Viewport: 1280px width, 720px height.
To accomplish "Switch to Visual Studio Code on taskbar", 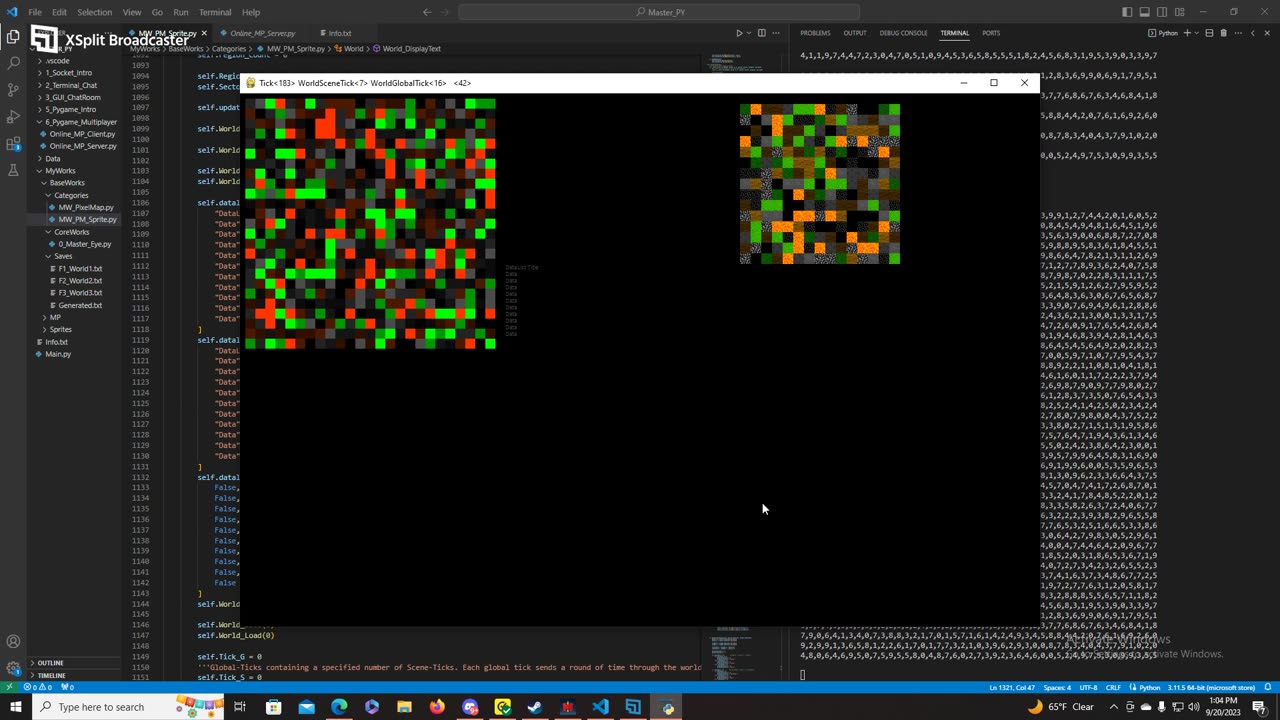I will (600, 707).
